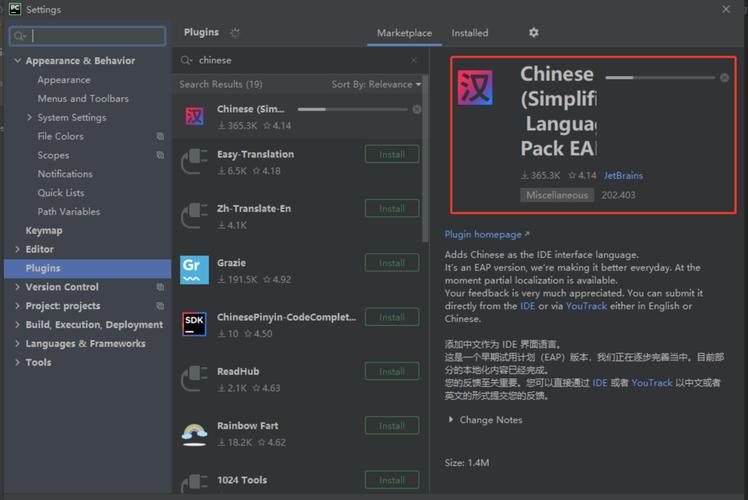
Task: Click the large Chinese pack icon in details
Action: click(x=475, y=87)
